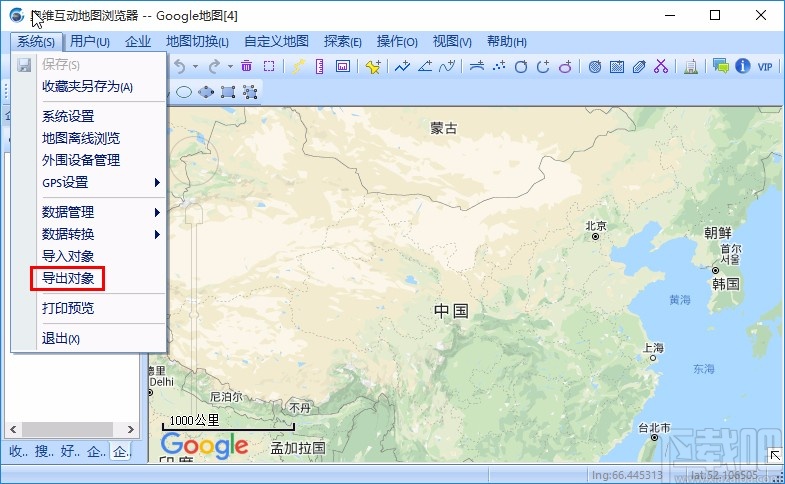Select the ellipse shape tool
The width and height of the screenshot is (785, 484).
[184, 92]
